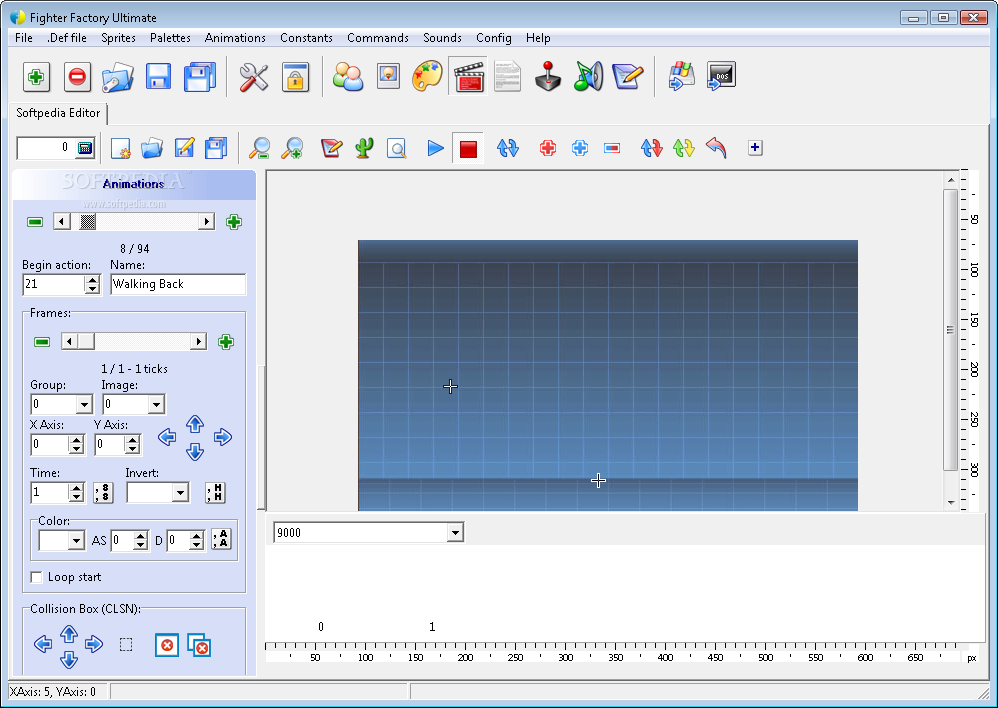
Task: Open the Sprites menu
Action: (118, 38)
